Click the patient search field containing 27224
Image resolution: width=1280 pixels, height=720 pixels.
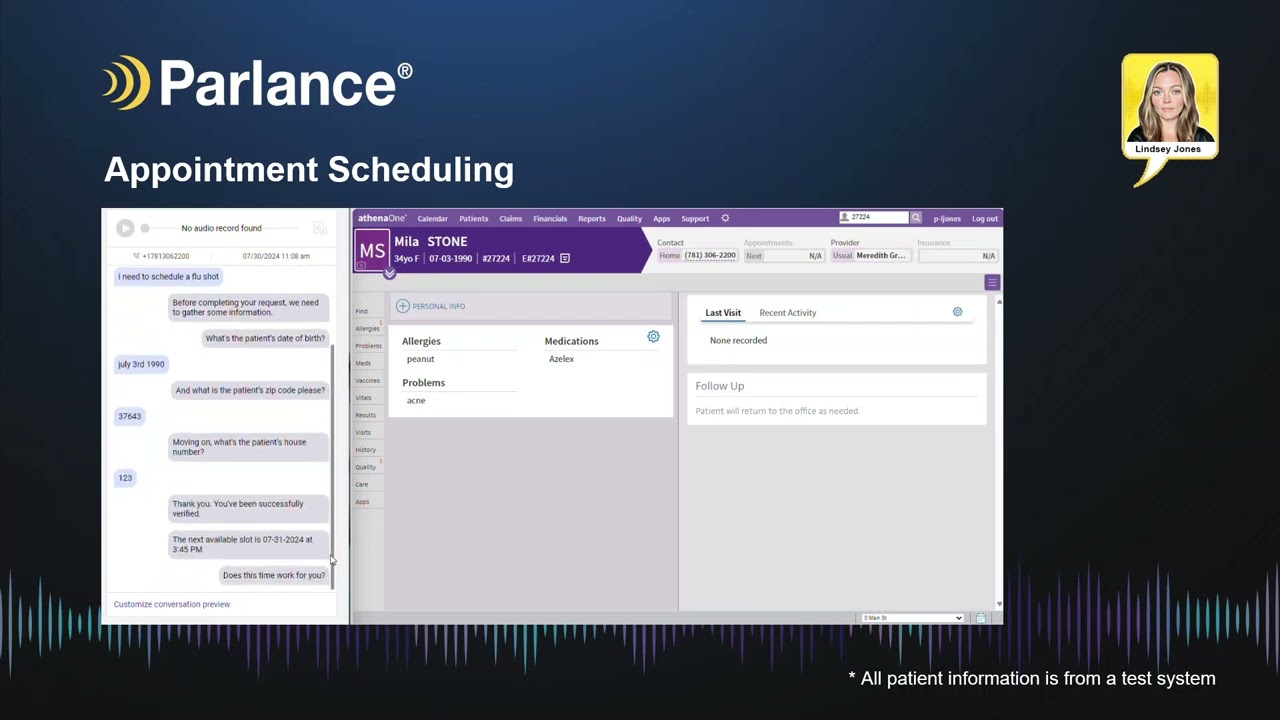(x=873, y=217)
